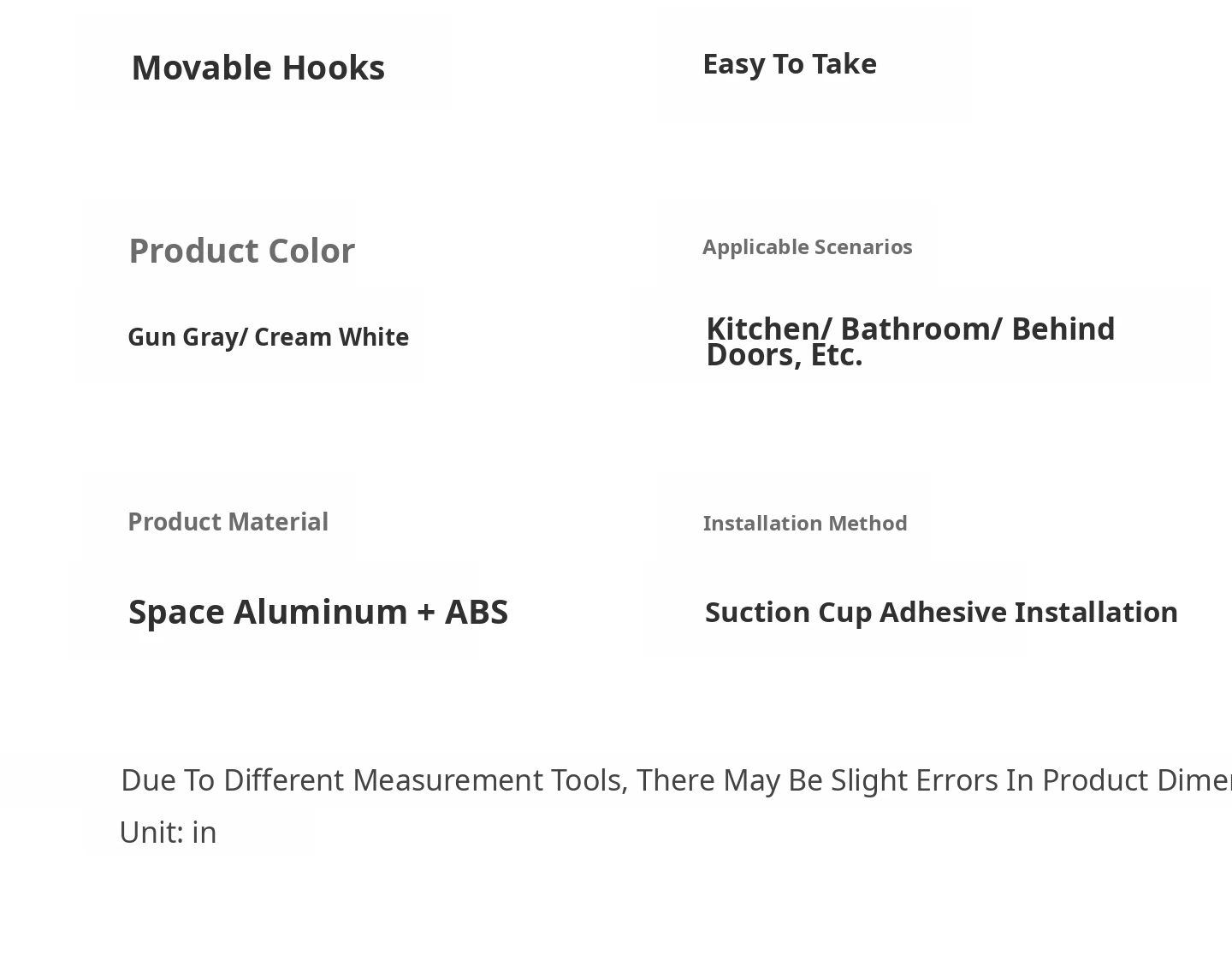
Task: Click the Applicable Scenarios label
Action: click(x=807, y=247)
